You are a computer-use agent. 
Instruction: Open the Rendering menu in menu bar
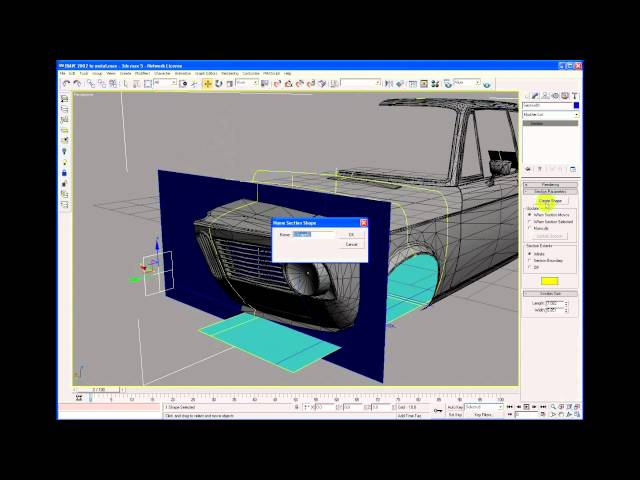[x=229, y=73]
